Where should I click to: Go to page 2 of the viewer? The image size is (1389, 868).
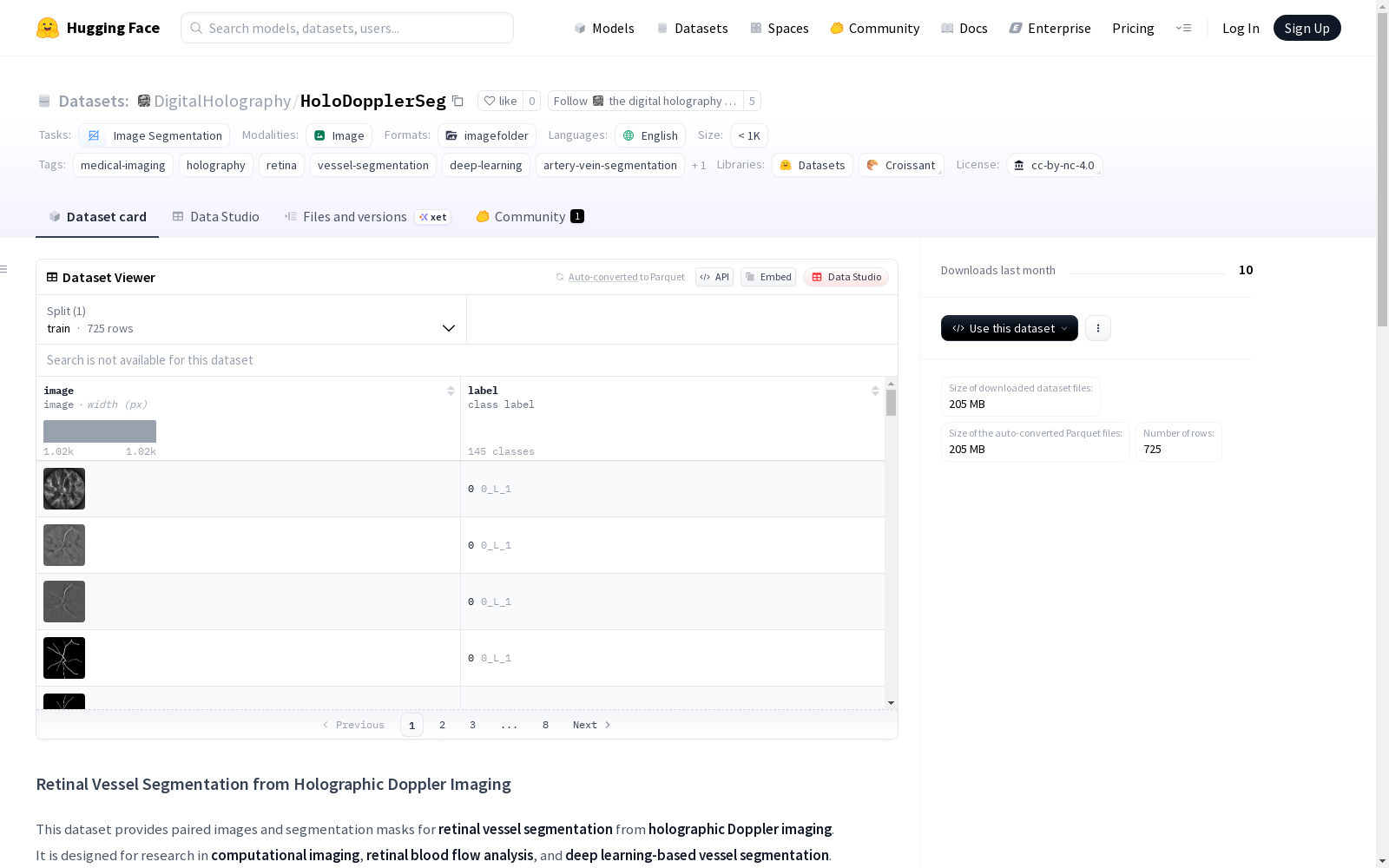pos(442,725)
